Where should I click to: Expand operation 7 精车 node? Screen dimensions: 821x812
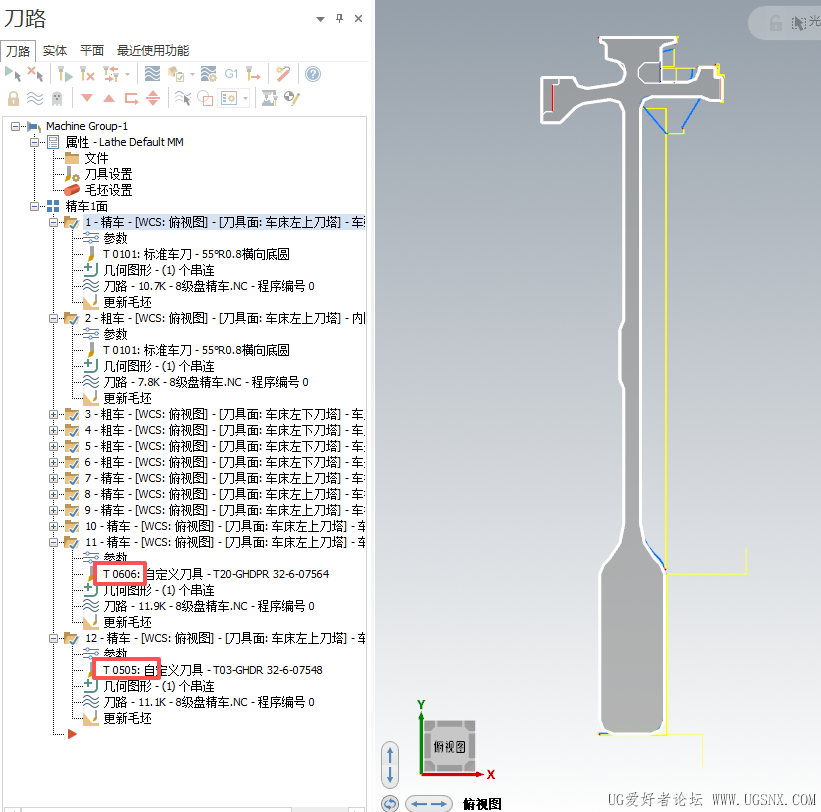coord(53,479)
